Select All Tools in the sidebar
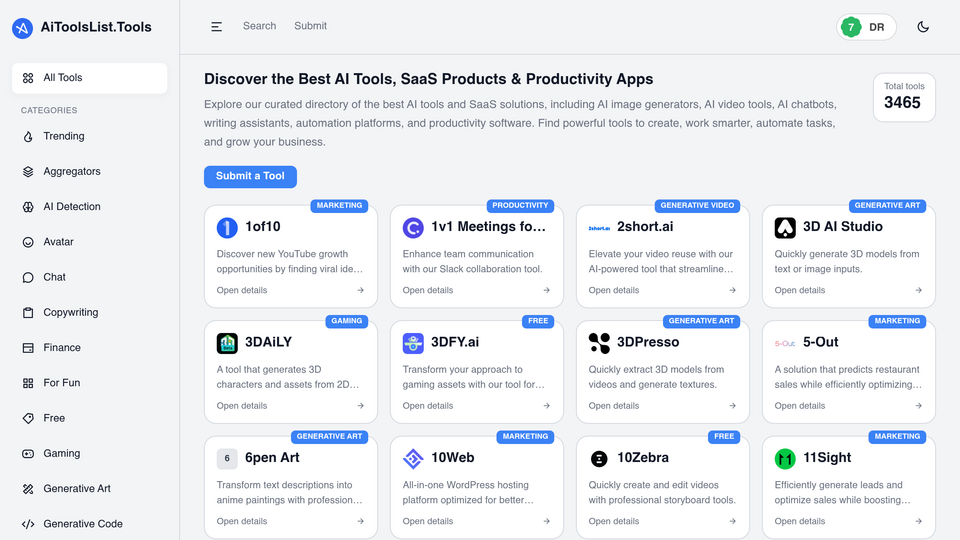960x540 pixels. (x=89, y=78)
